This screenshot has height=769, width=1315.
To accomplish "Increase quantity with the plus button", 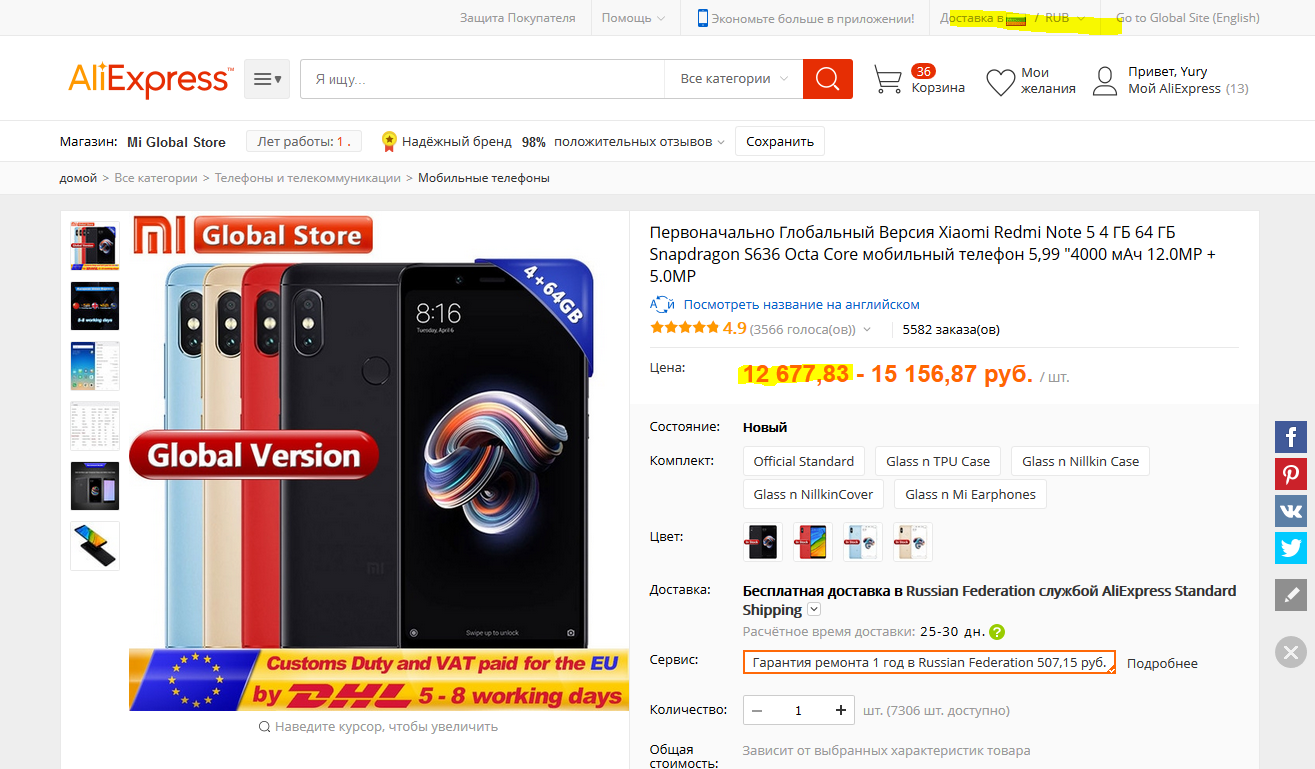I will tap(840, 710).
